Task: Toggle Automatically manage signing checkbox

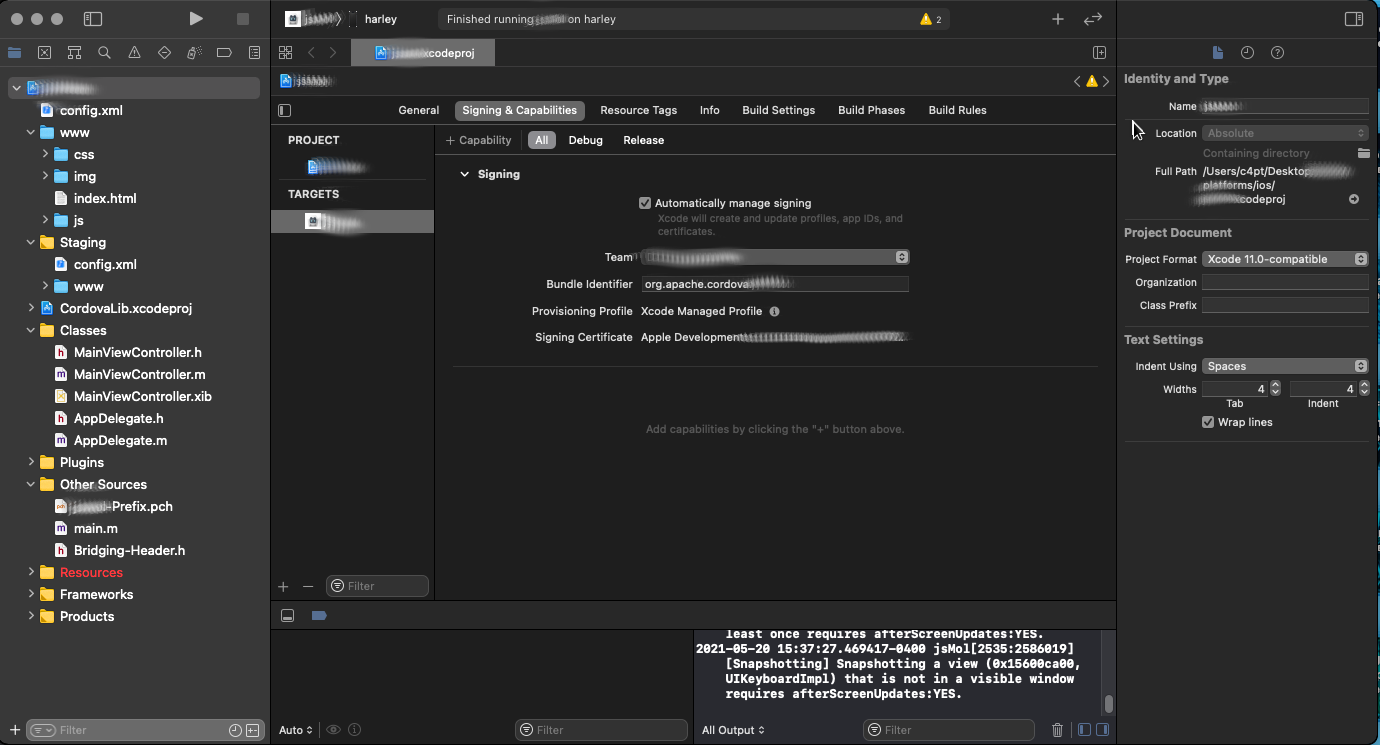Action: pos(645,203)
